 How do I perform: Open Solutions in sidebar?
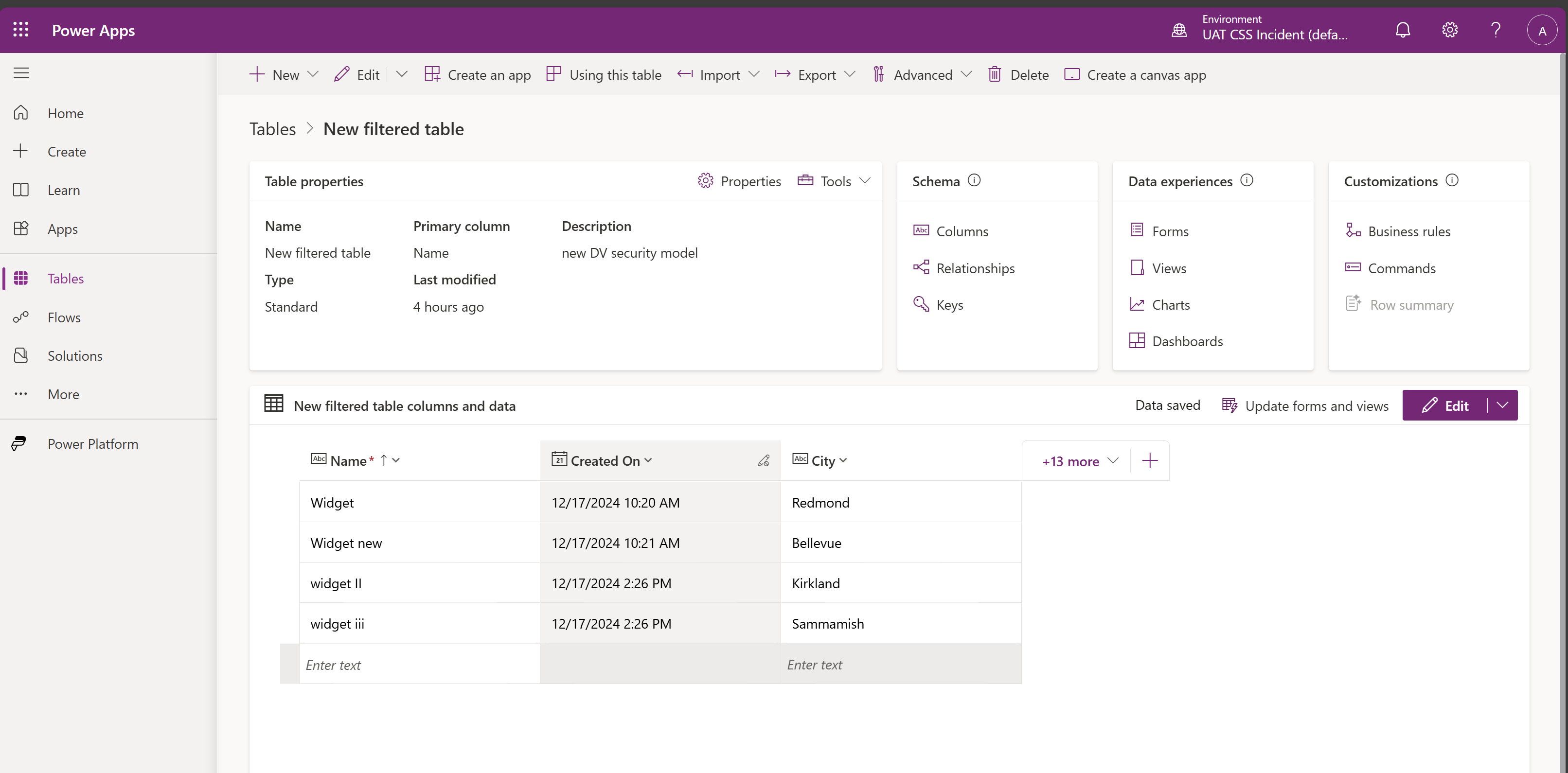click(x=75, y=355)
